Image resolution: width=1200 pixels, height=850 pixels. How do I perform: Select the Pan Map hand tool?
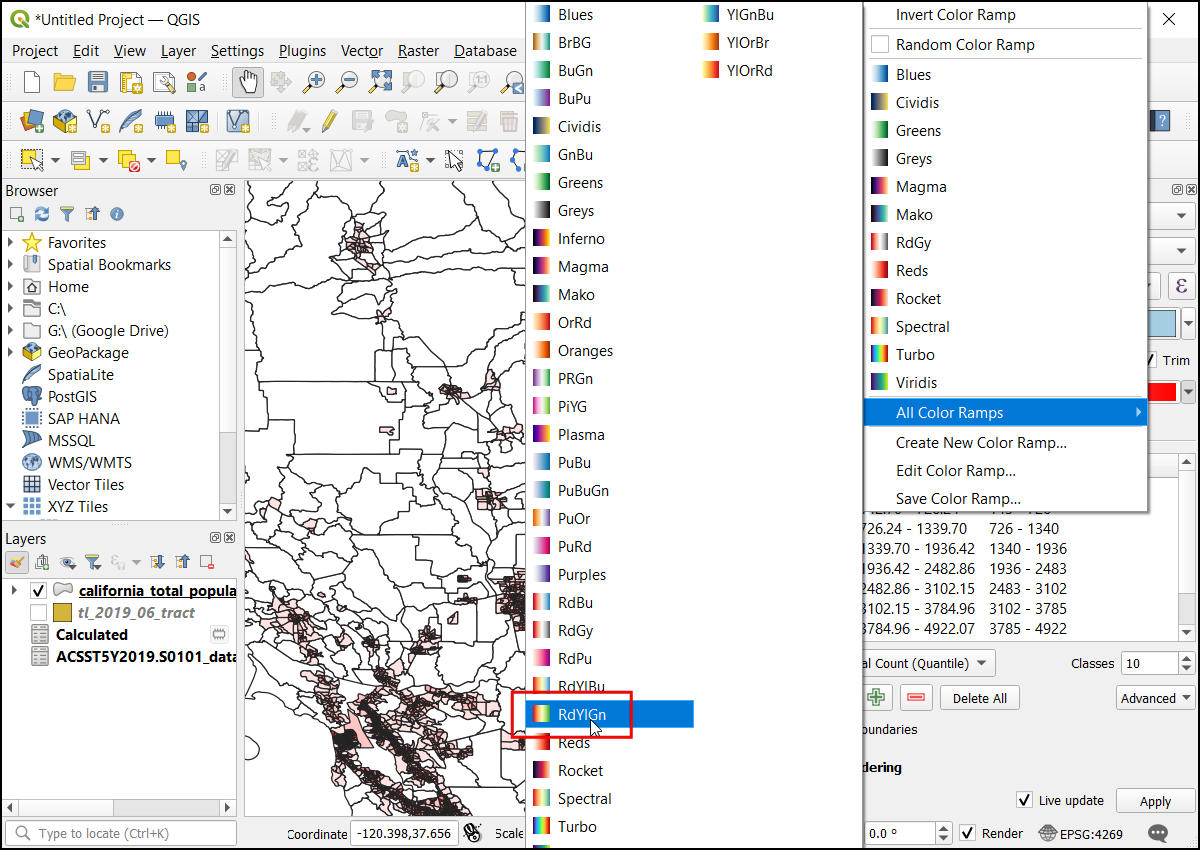tap(249, 82)
